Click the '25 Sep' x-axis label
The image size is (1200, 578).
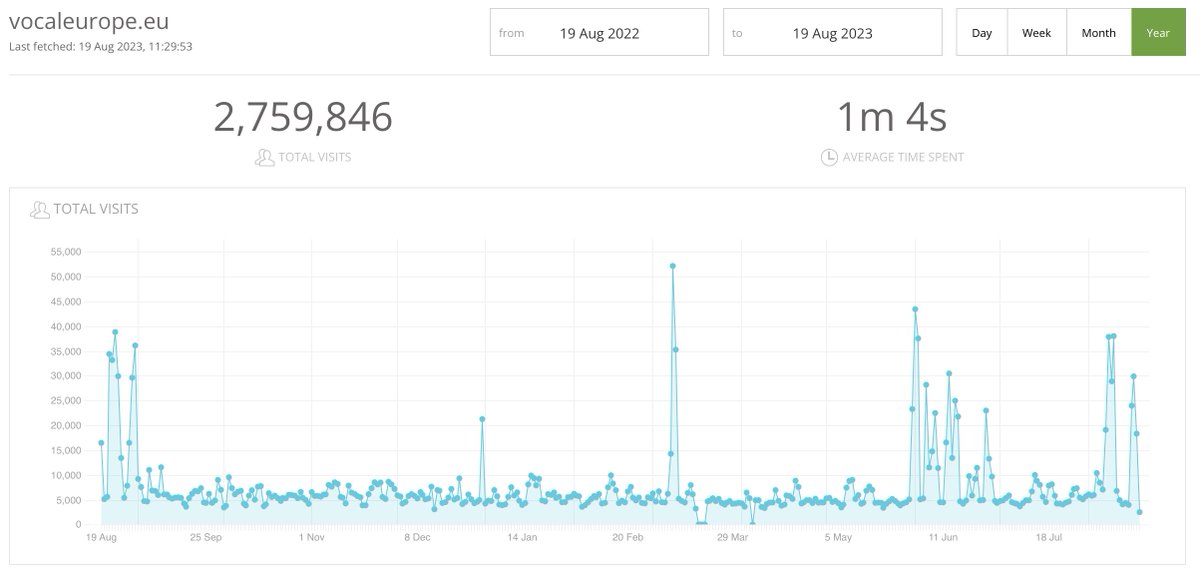[206, 537]
